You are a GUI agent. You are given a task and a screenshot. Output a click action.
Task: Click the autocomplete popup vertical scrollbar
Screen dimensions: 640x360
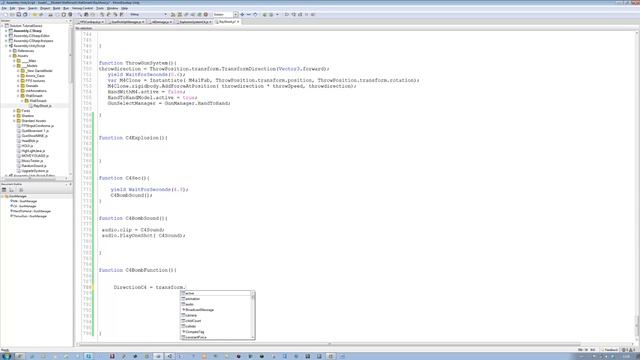point(253,315)
